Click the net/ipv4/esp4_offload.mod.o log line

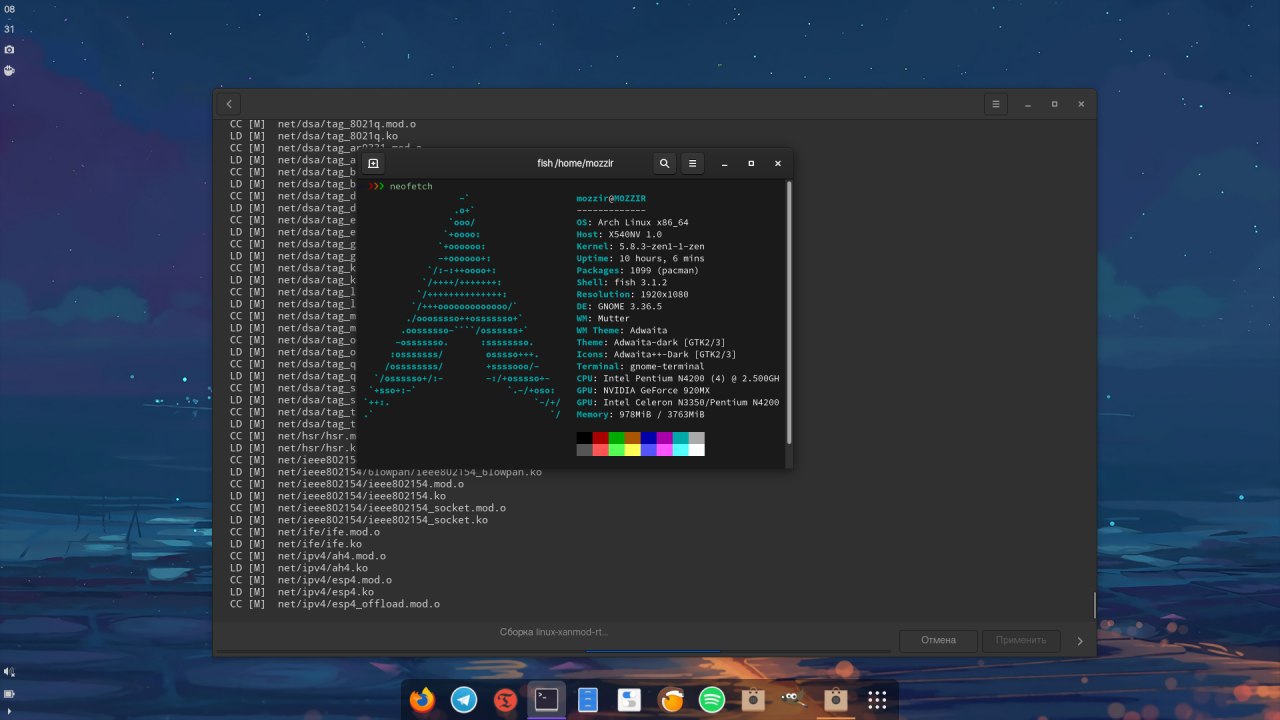[x=335, y=604]
